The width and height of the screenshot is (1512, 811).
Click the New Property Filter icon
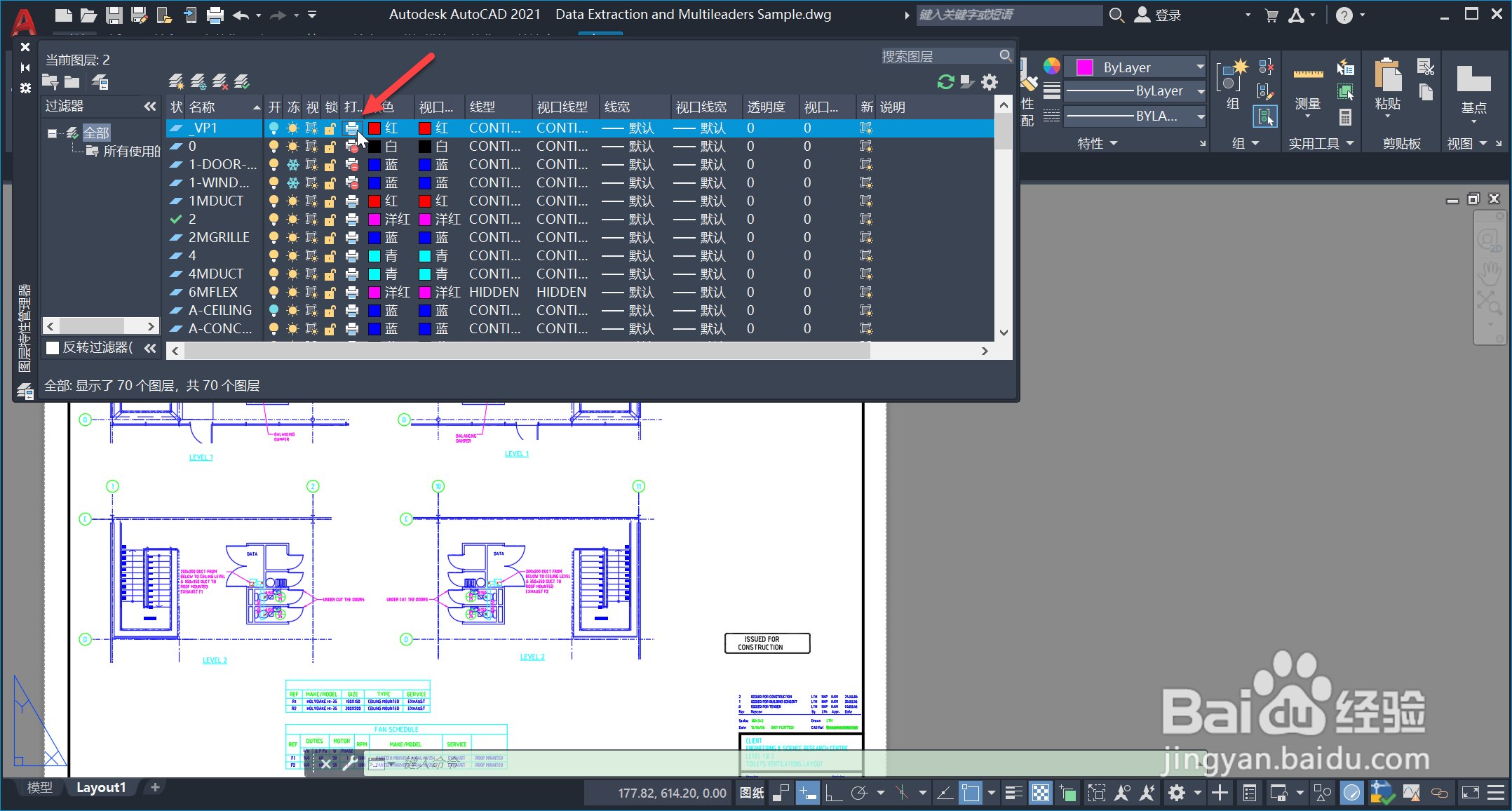point(50,82)
